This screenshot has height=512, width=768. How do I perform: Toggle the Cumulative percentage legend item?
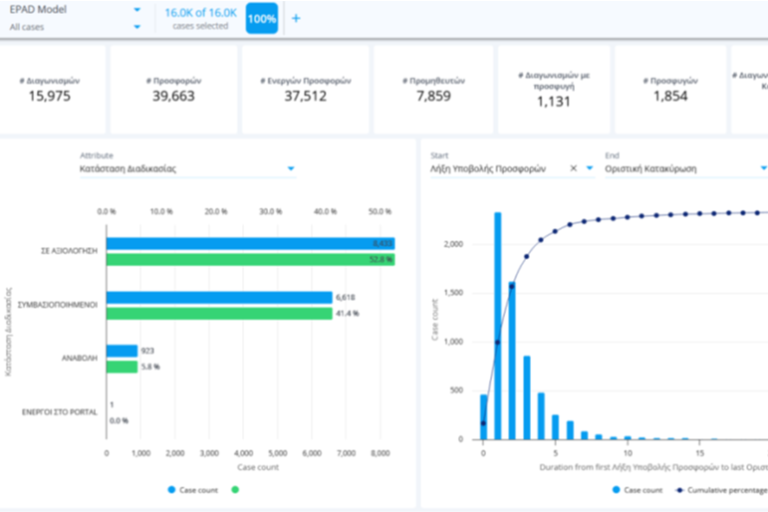pyautogui.click(x=722, y=489)
